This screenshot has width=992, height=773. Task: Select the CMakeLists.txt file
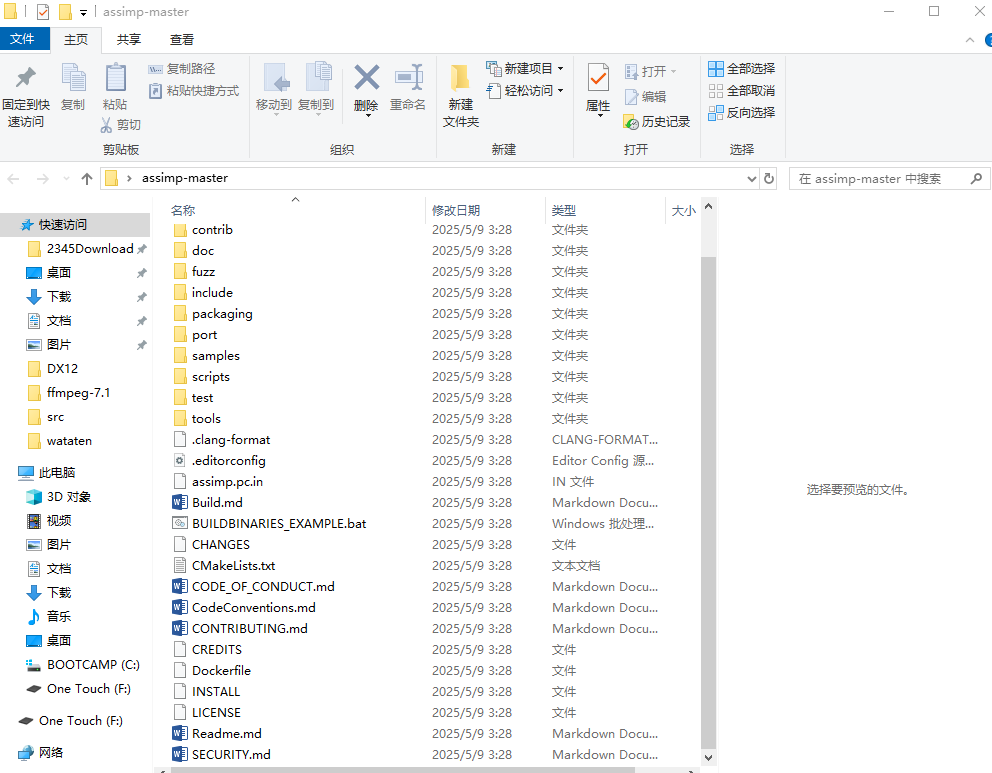pos(233,566)
